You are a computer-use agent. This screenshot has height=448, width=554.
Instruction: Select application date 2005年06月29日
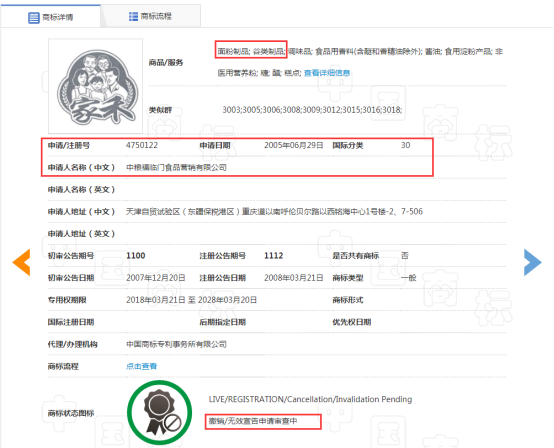coord(294,145)
